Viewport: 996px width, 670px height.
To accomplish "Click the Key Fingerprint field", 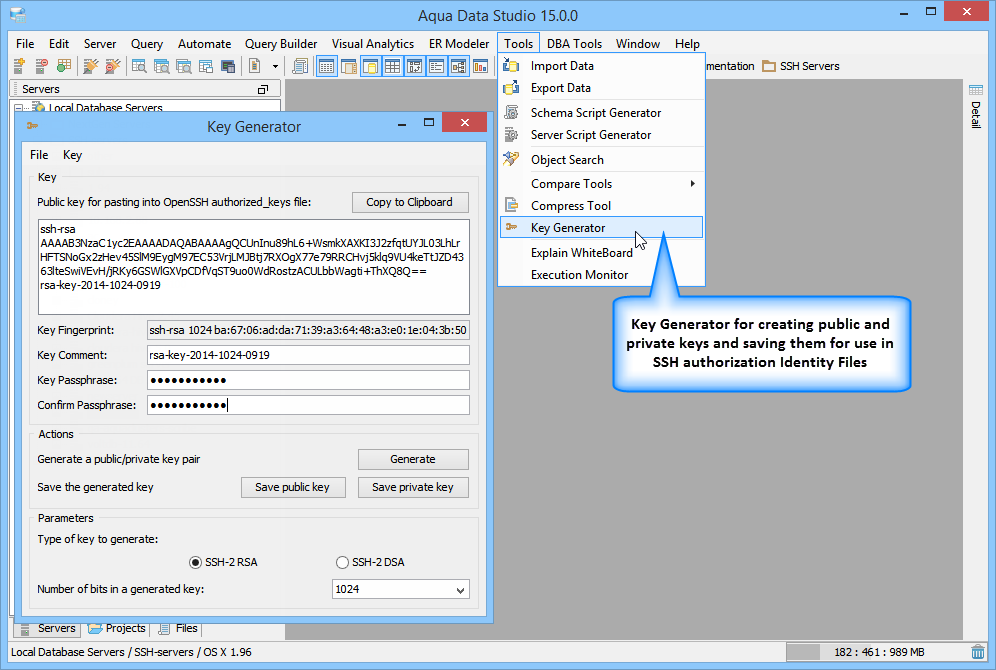I will point(308,330).
